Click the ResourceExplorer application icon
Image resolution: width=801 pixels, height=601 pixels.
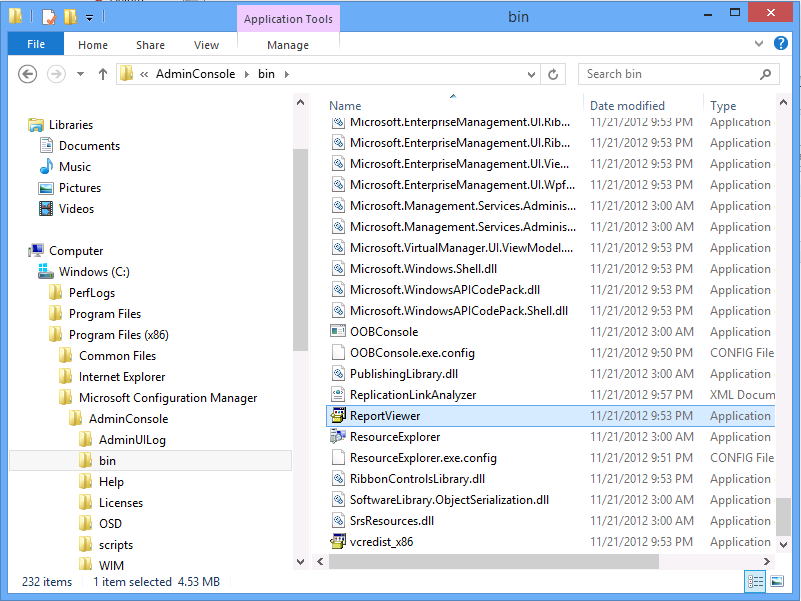(x=338, y=436)
